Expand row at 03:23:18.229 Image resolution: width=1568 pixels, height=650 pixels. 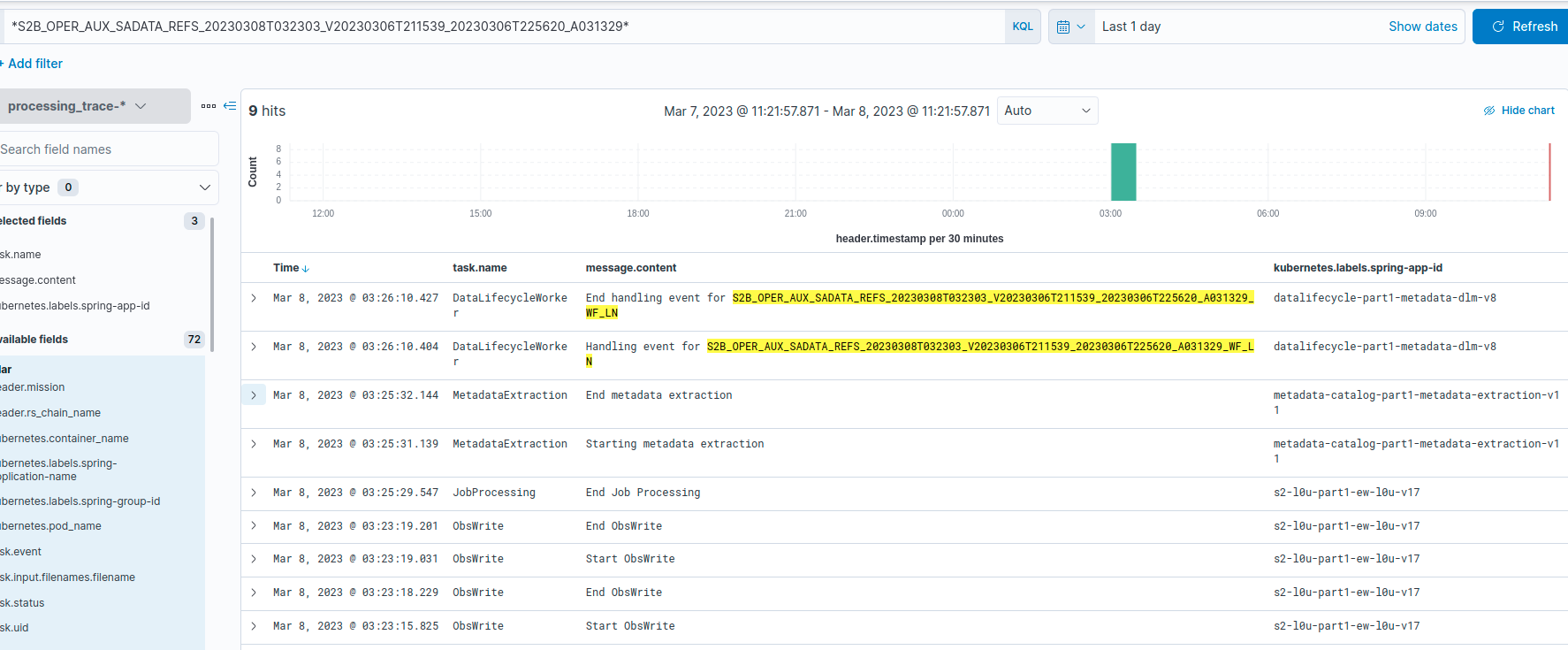(x=254, y=593)
